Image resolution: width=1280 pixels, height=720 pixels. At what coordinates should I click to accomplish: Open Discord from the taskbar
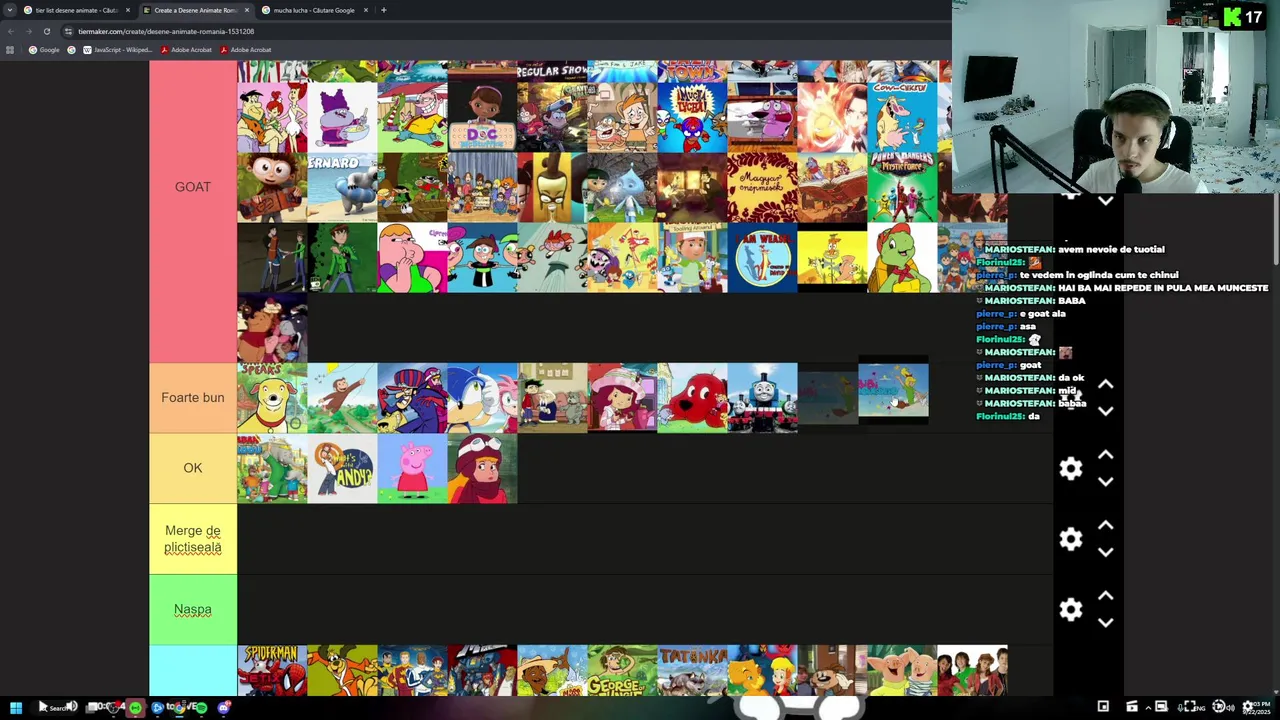click(x=224, y=708)
